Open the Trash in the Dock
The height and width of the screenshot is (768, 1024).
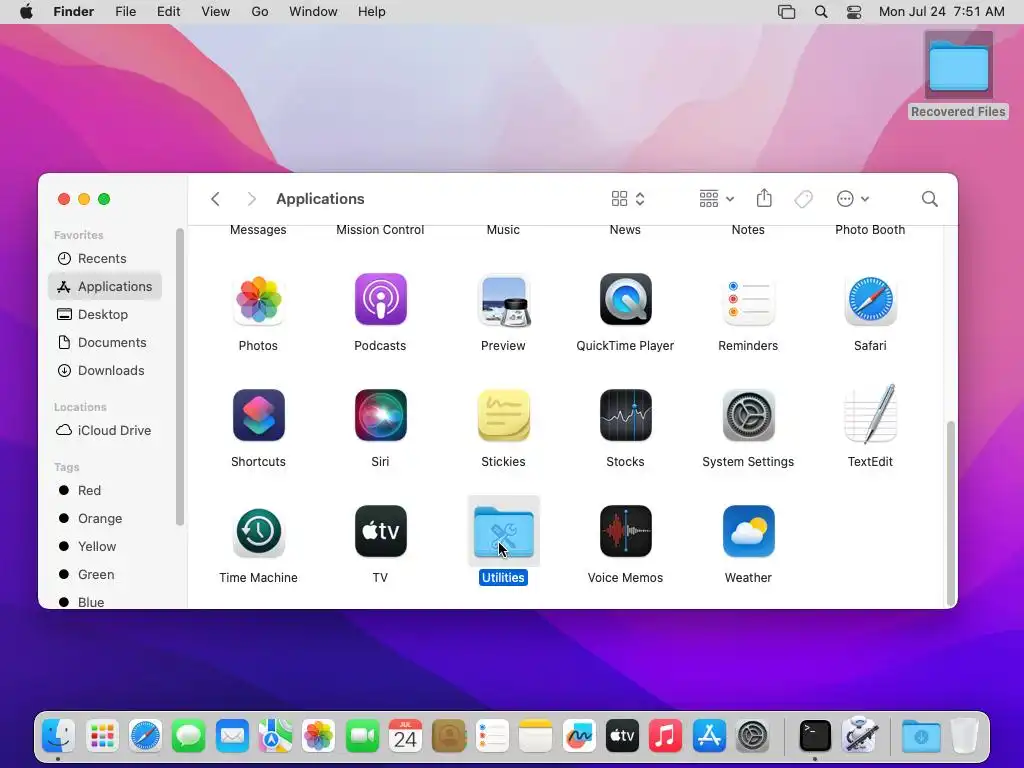pyautogui.click(x=964, y=736)
